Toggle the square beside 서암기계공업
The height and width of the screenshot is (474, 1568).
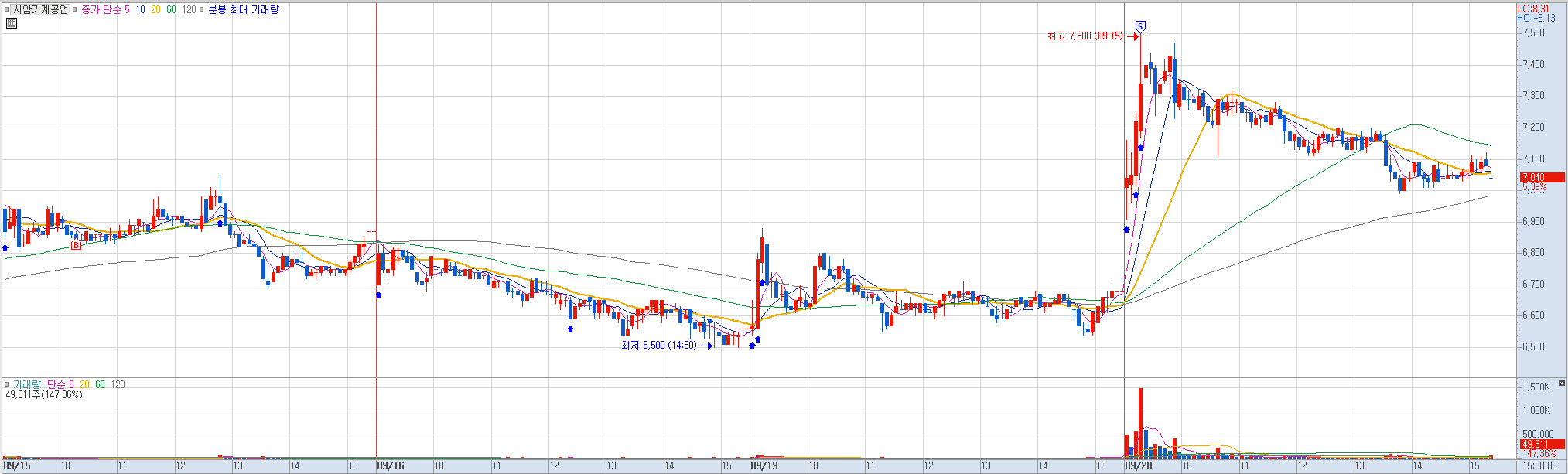click(8, 10)
